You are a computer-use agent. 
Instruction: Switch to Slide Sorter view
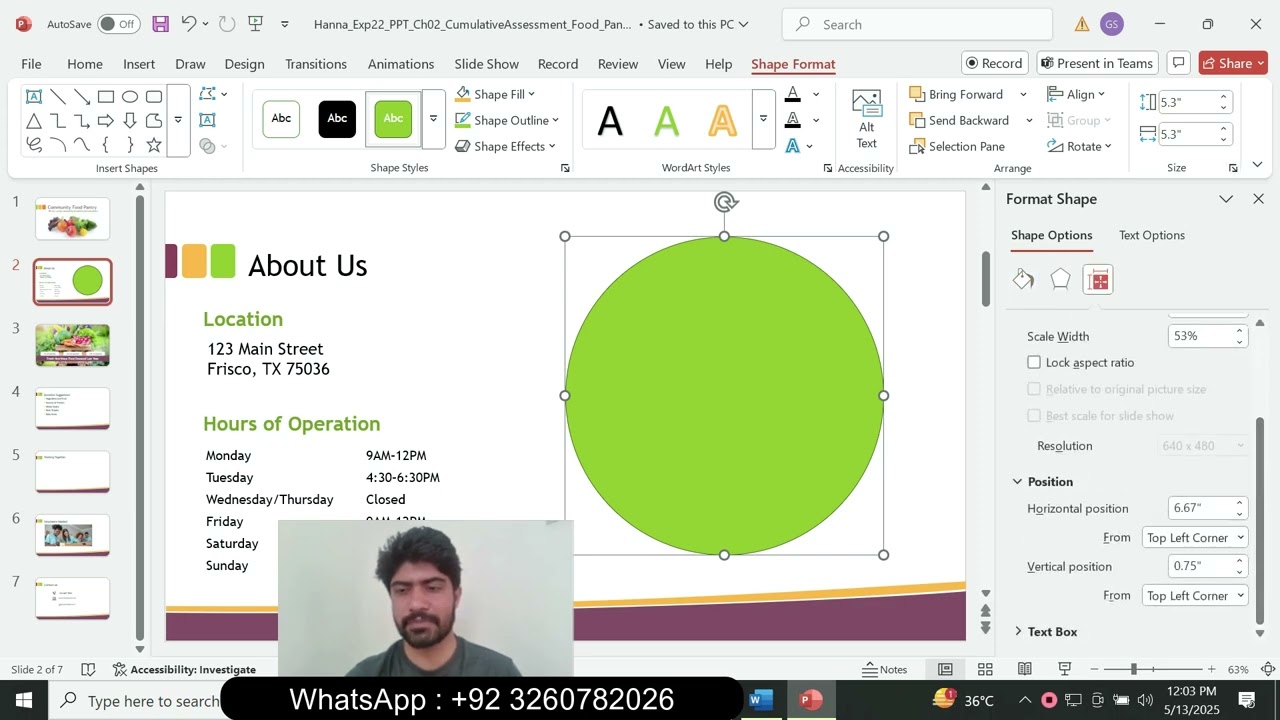pyautogui.click(x=985, y=669)
